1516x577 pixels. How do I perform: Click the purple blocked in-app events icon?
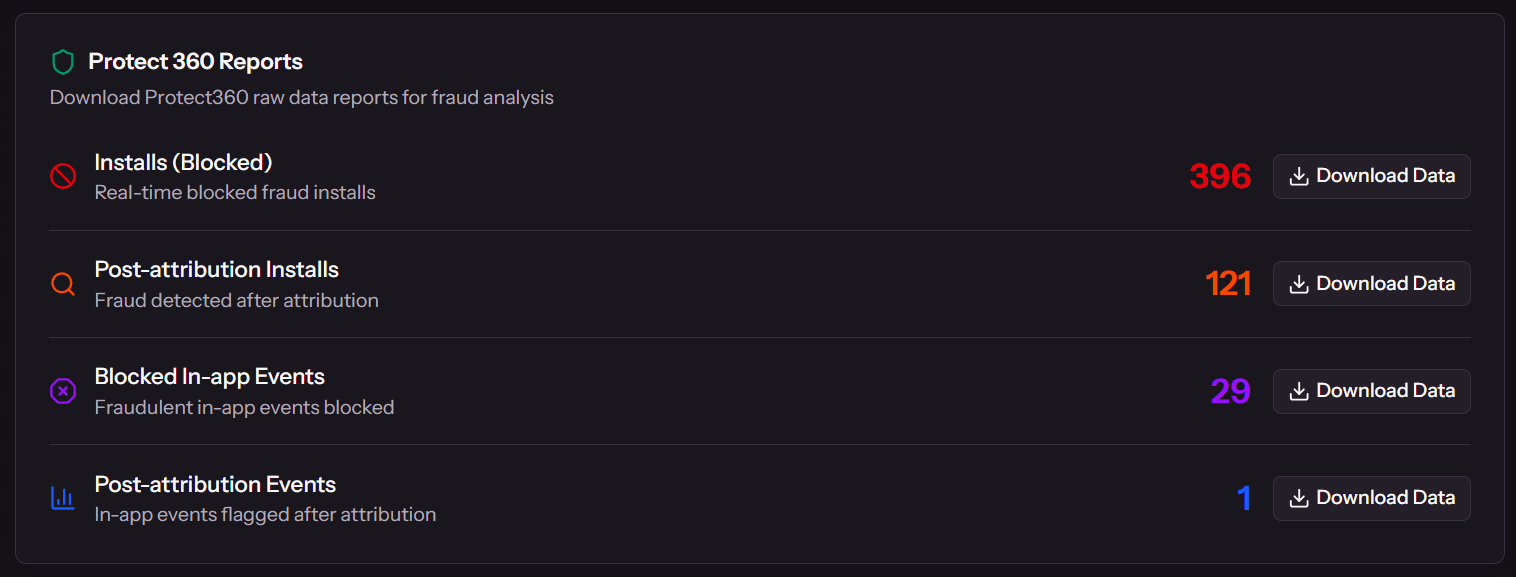63,391
